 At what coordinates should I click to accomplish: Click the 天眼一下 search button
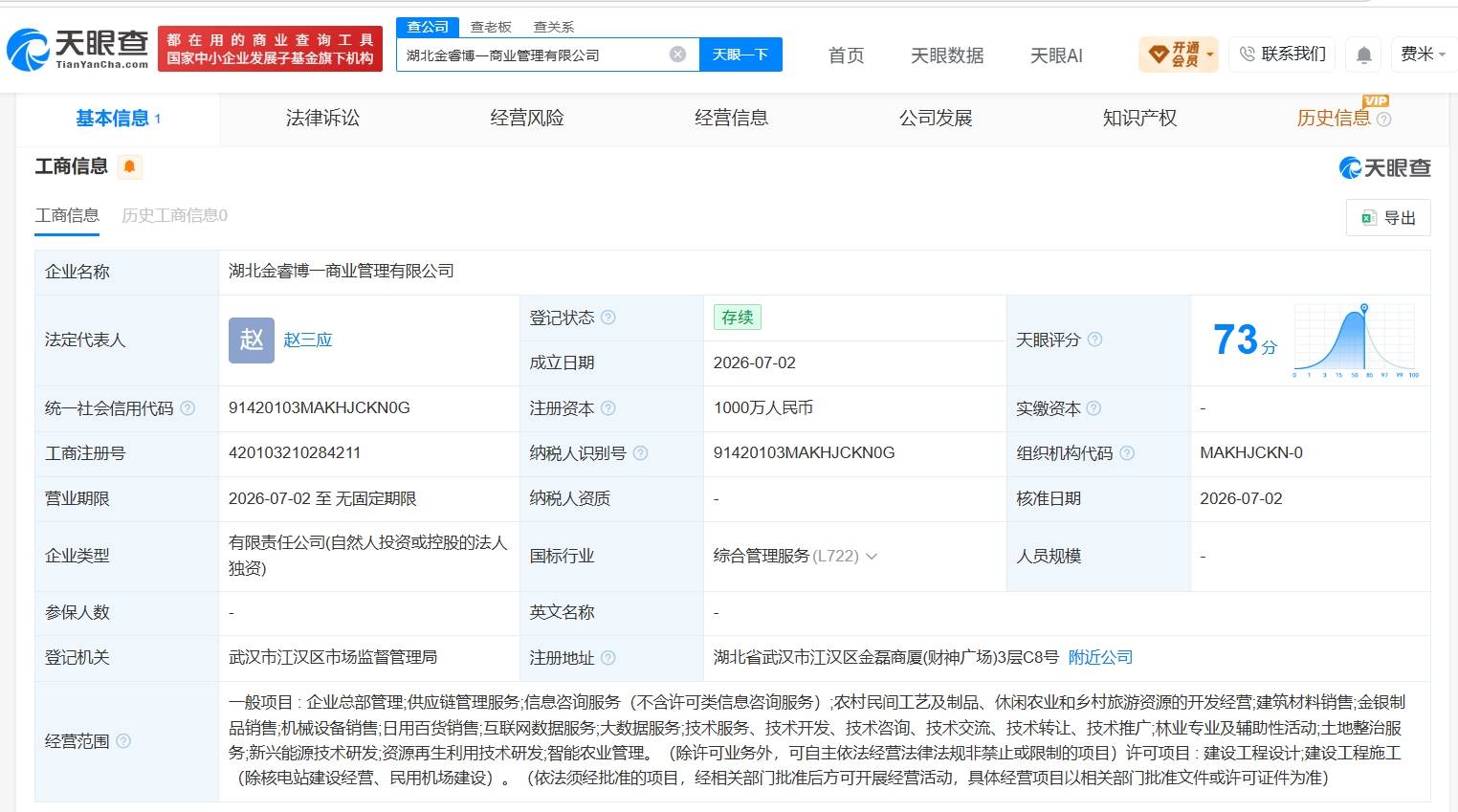[740, 55]
